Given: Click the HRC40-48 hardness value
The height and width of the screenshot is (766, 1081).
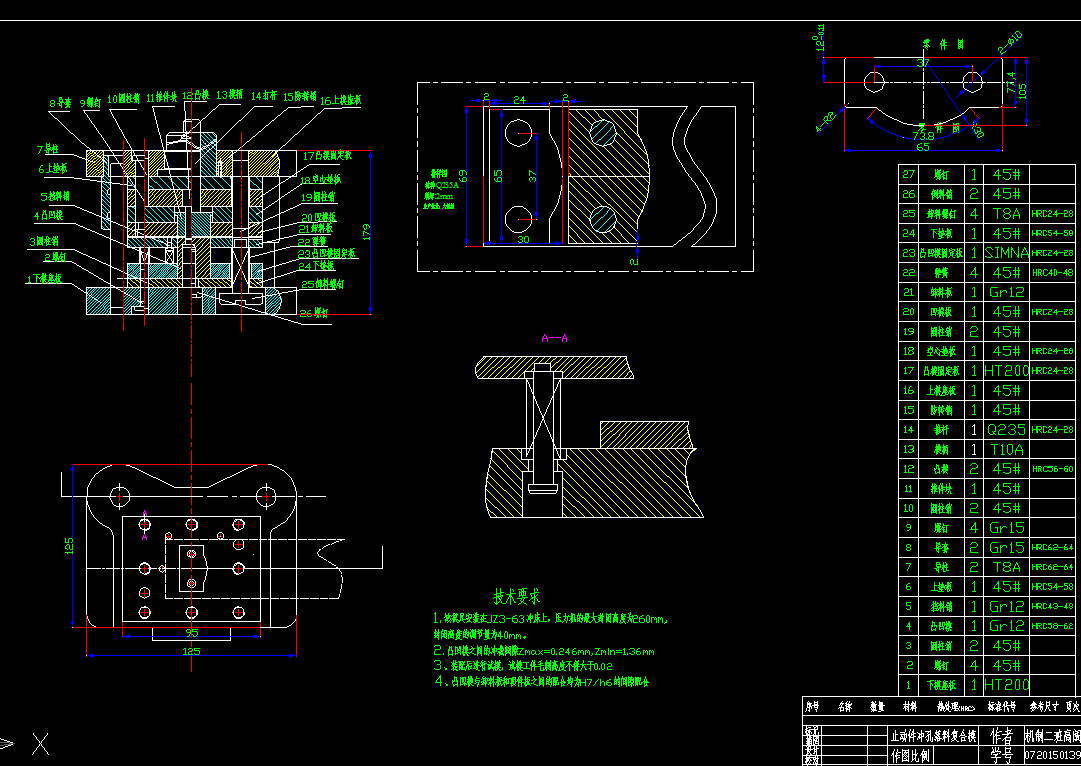Looking at the screenshot, I should [1053, 272].
